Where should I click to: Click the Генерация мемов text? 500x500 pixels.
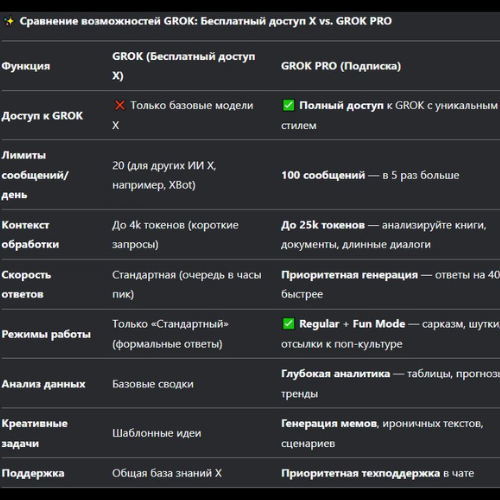(329, 423)
